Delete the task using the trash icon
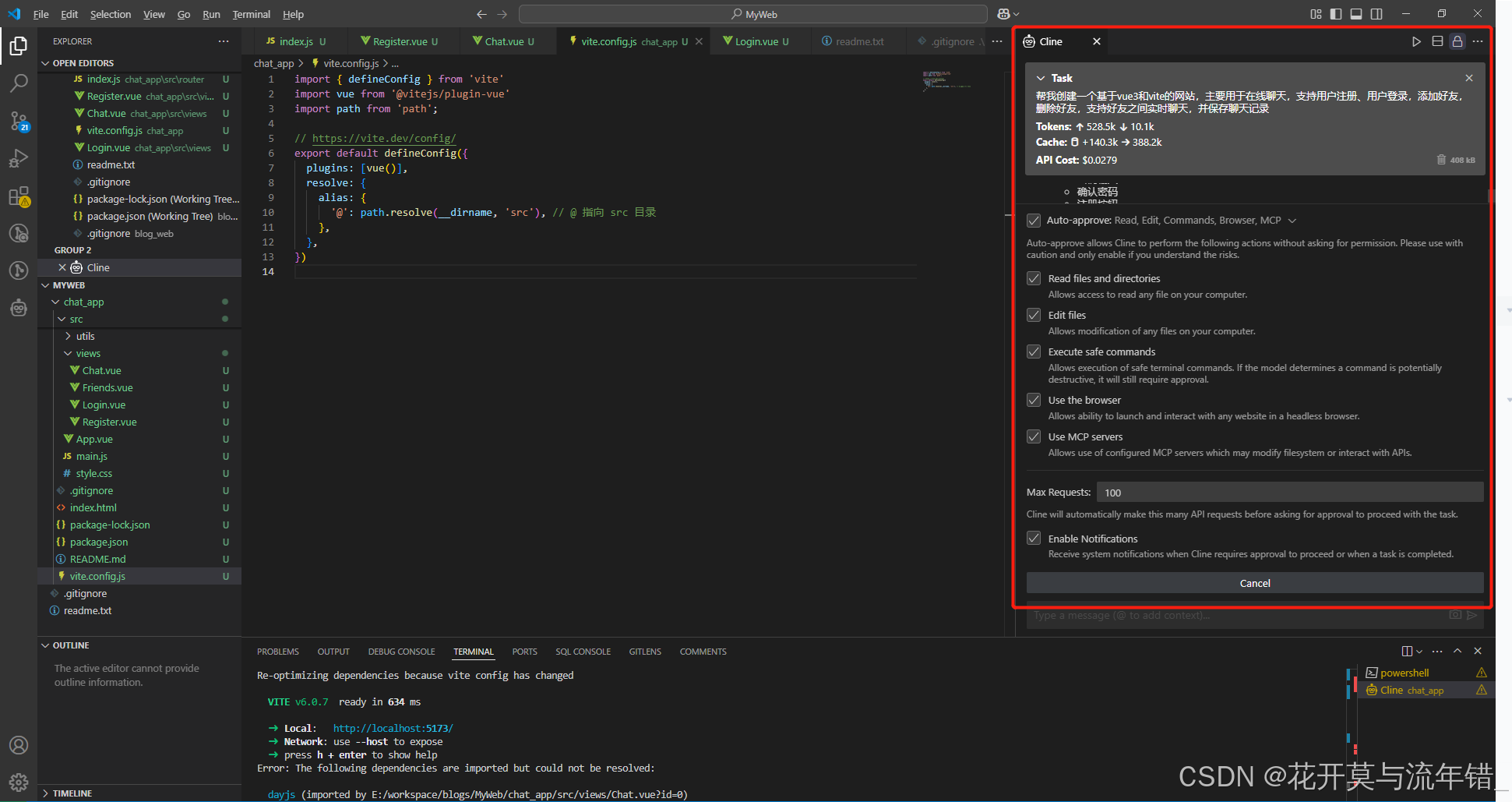Image resolution: width=1512 pixels, height=802 pixels. tap(1441, 160)
